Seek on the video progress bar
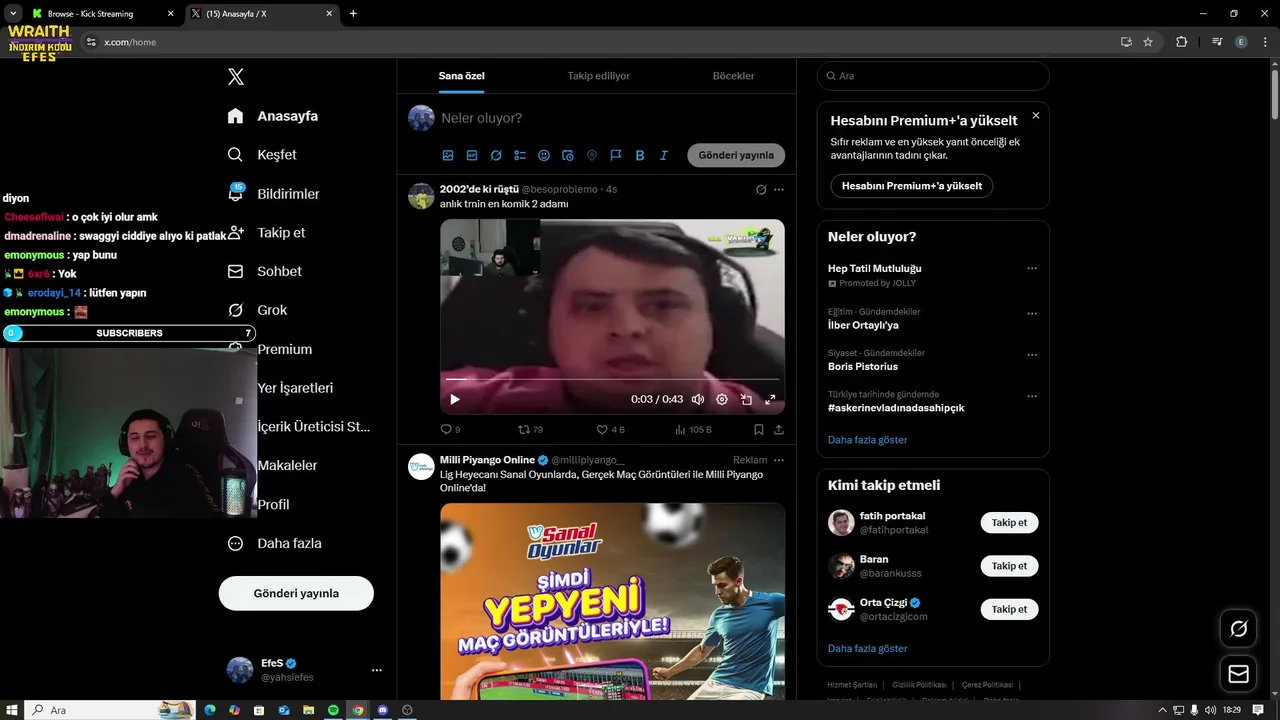 click(x=612, y=379)
